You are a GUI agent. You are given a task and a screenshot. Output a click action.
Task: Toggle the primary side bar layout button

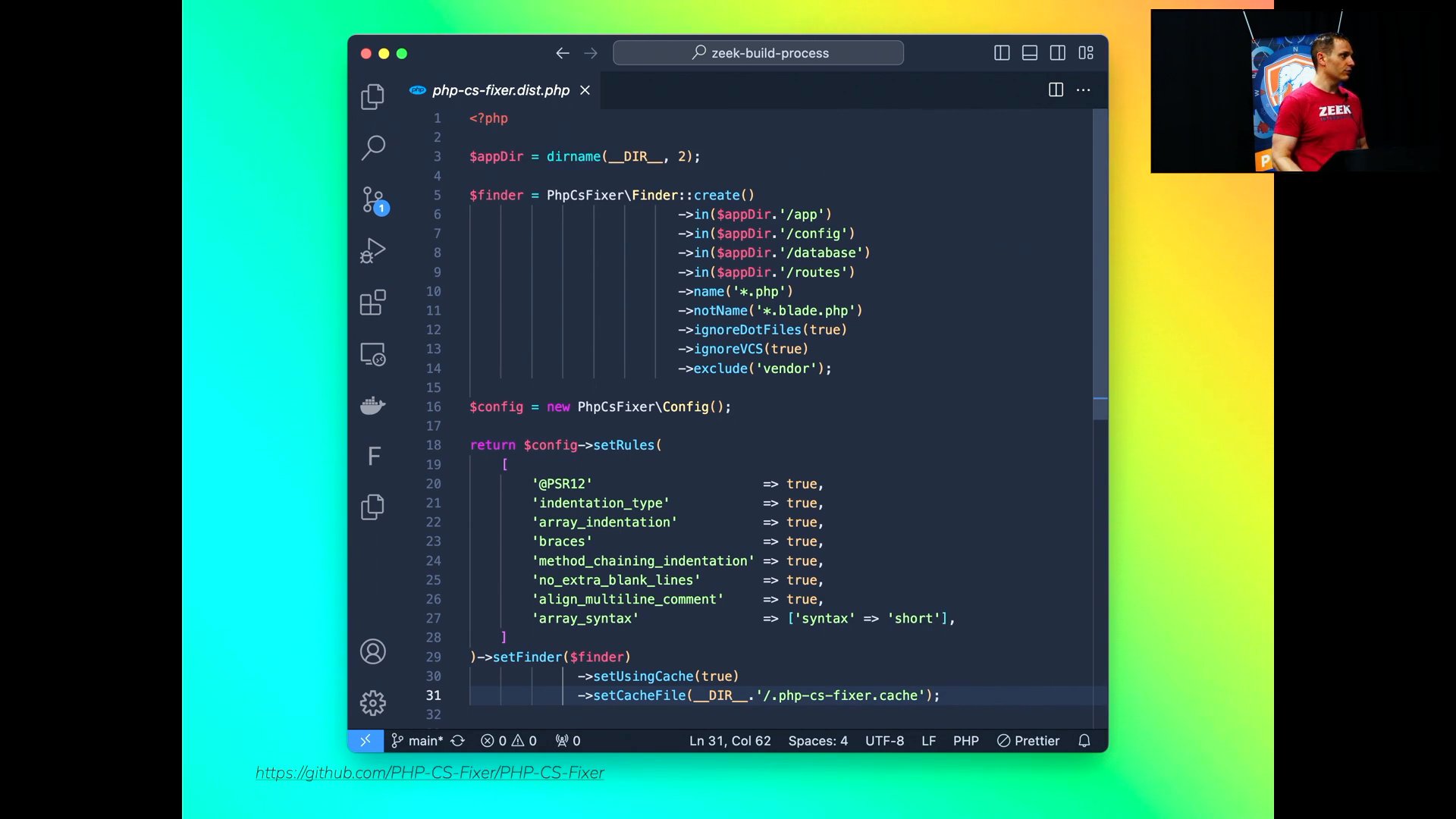pyautogui.click(x=1002, y=53)
